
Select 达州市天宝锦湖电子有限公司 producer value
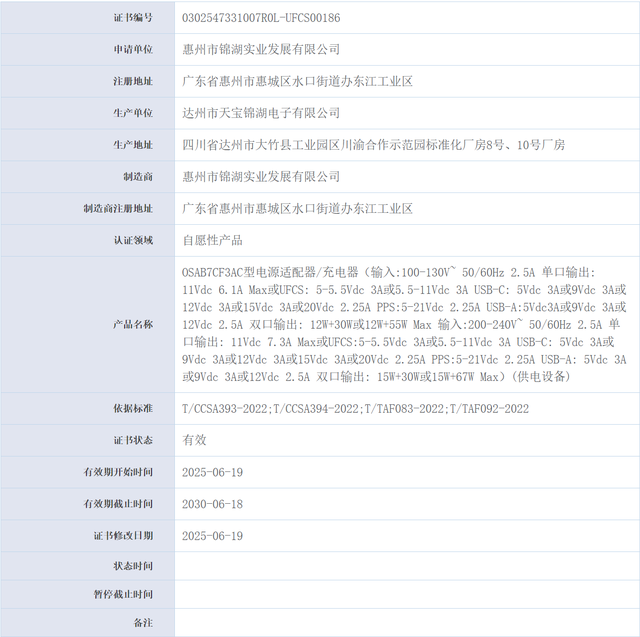click(x=261, y=113)
